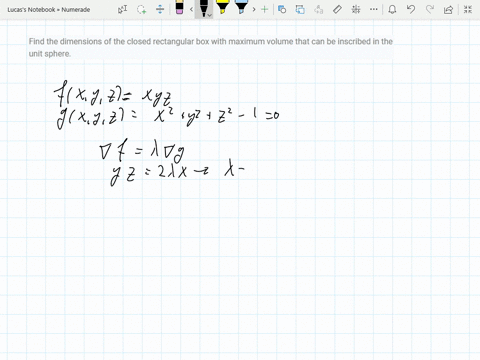Click the ink to shape icon
The width and height of the screenshot is (480, 360).
tap(300, 9)
